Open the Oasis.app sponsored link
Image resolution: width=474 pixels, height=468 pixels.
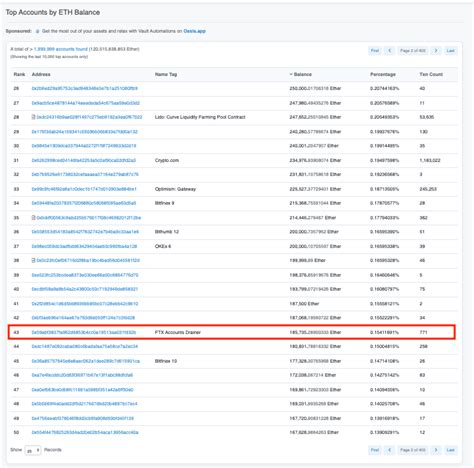[194, 31]
